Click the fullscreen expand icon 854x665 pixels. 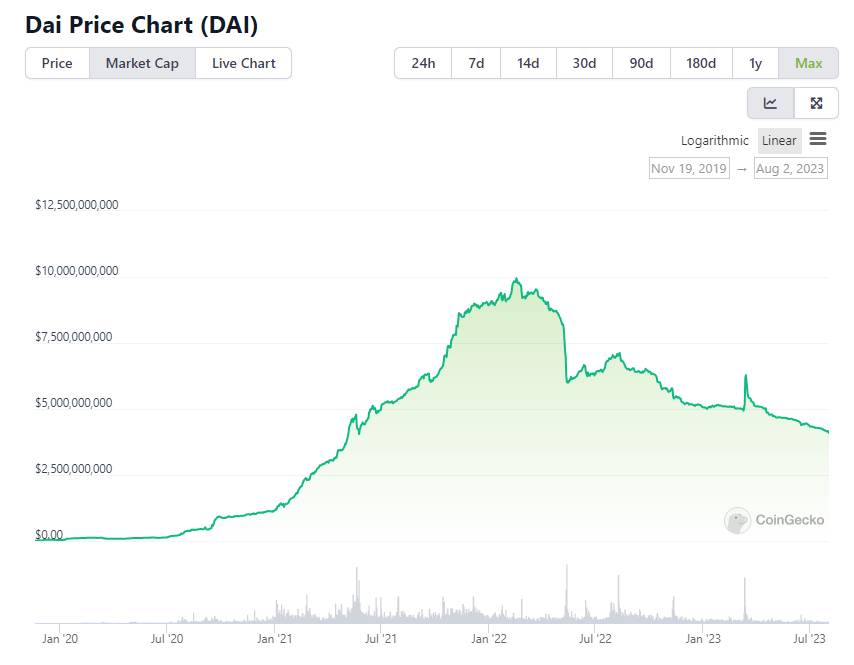(x=816, y=103)
